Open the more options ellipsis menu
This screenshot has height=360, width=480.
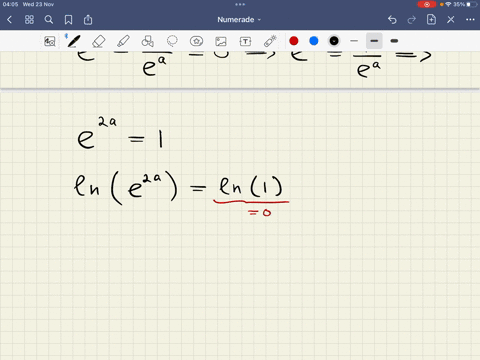[470, 20]
